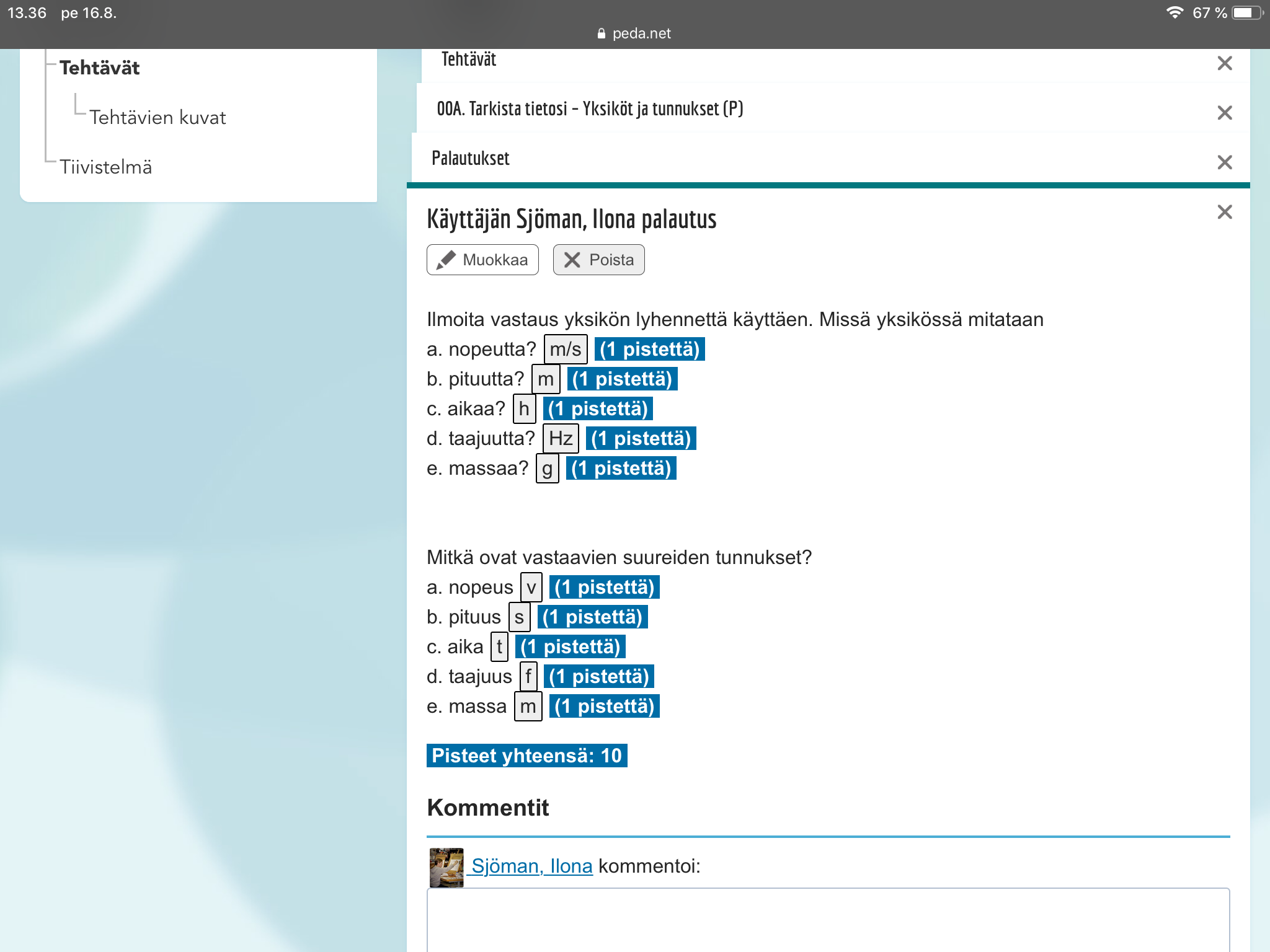Click the m/s answer field for nopeutta

click(565, 349)
